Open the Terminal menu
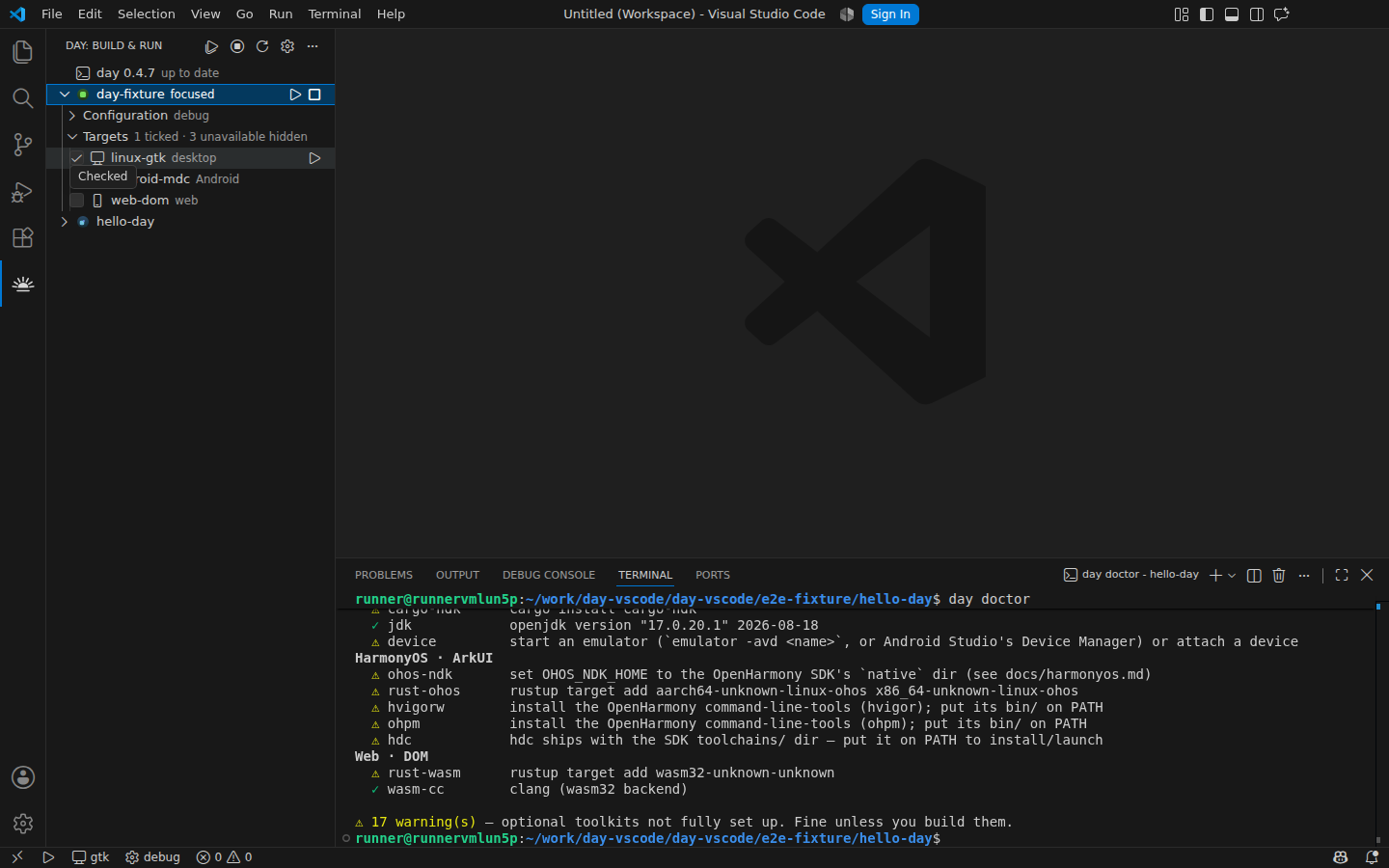Viewport: 1389px width, 868px height. [x=335, y=14]
